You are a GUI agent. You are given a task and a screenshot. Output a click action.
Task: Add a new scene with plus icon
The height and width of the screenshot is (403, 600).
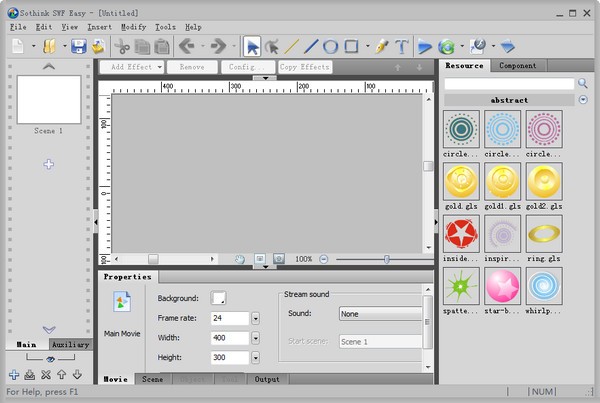tap(14, 375)
